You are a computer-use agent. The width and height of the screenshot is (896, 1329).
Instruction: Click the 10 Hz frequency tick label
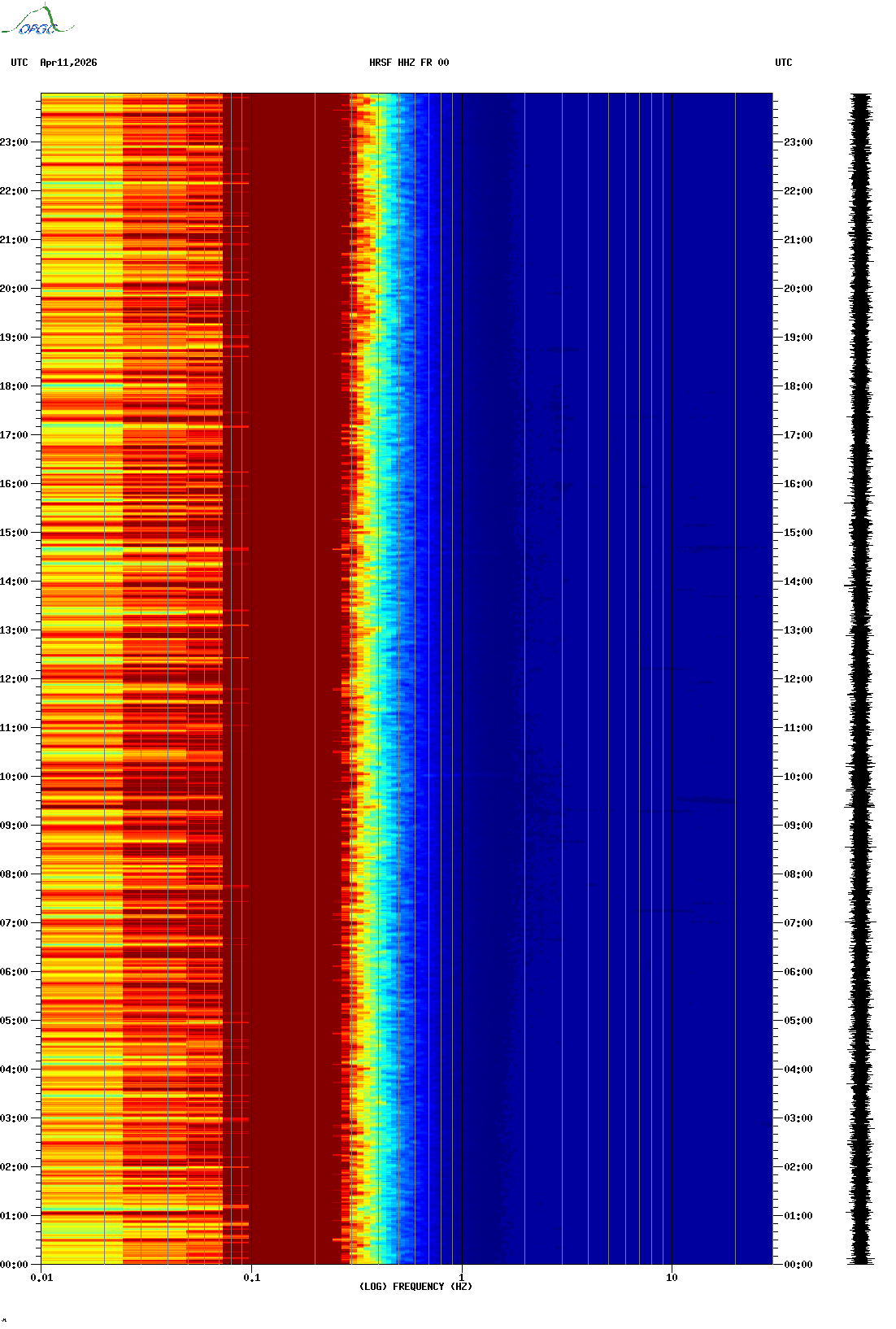(x=672, y=1278)
